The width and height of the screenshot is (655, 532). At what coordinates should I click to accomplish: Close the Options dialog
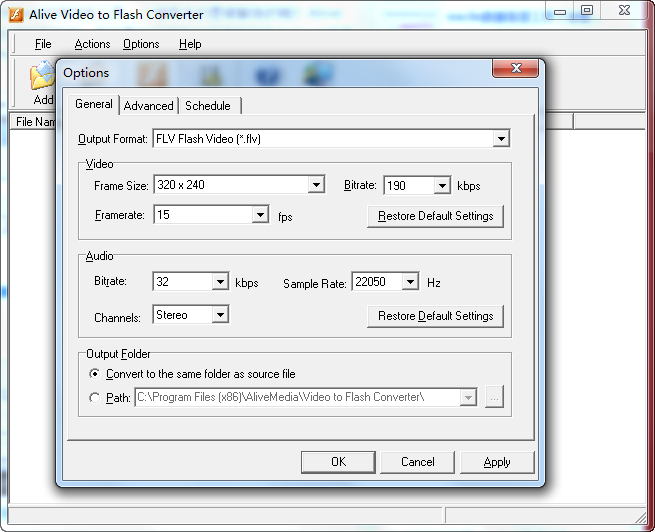pos(516,68)
